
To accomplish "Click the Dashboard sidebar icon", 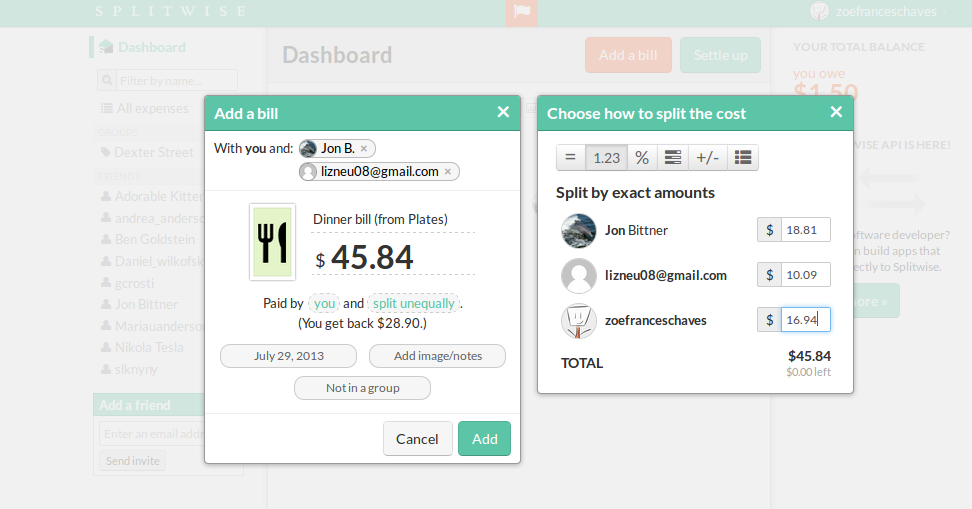I will coord(106,47).
